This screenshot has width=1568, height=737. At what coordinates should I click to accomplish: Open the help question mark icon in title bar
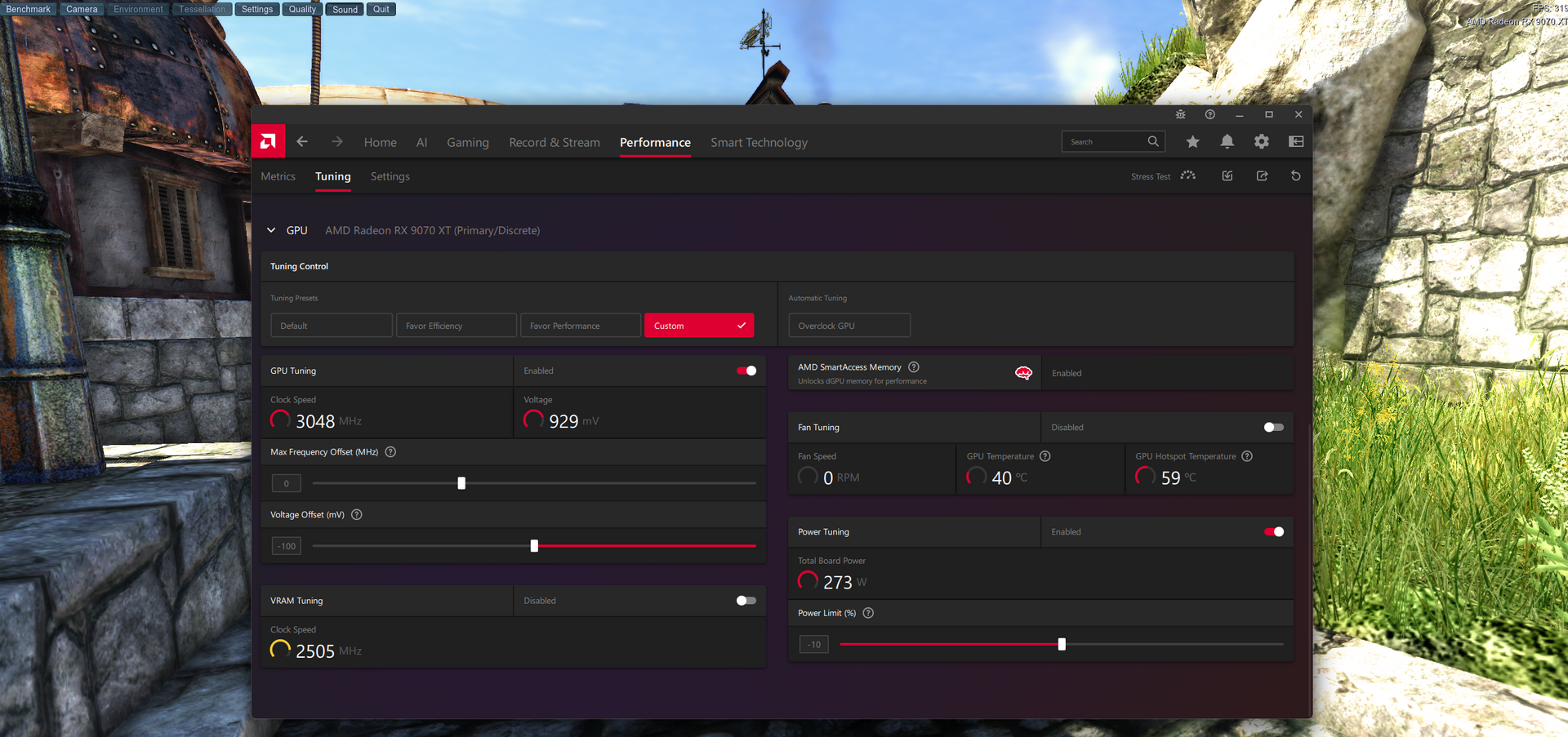[1209, 115]
